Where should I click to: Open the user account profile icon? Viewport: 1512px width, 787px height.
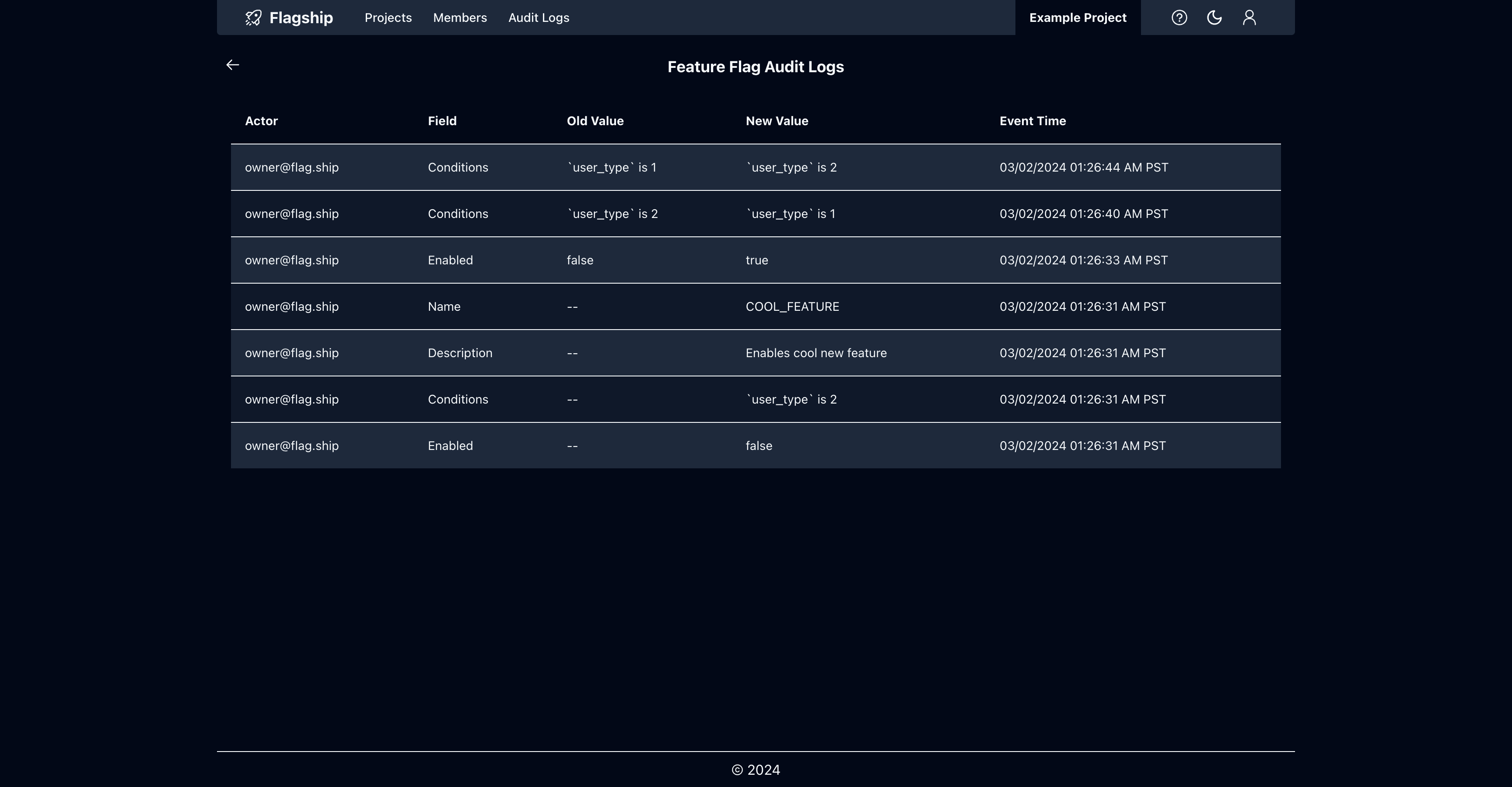pos(1249,18)
